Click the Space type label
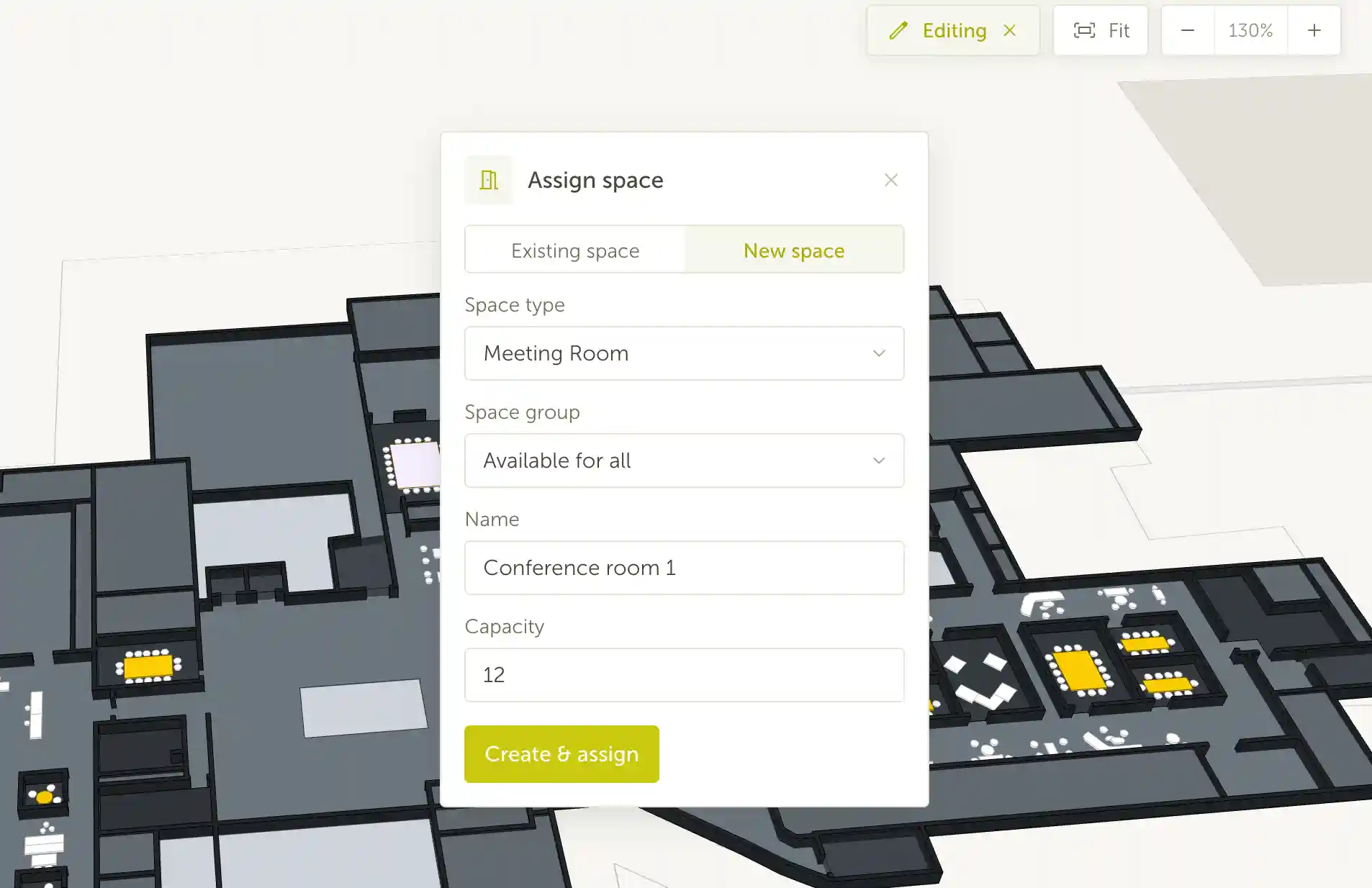 click(515, 304)
